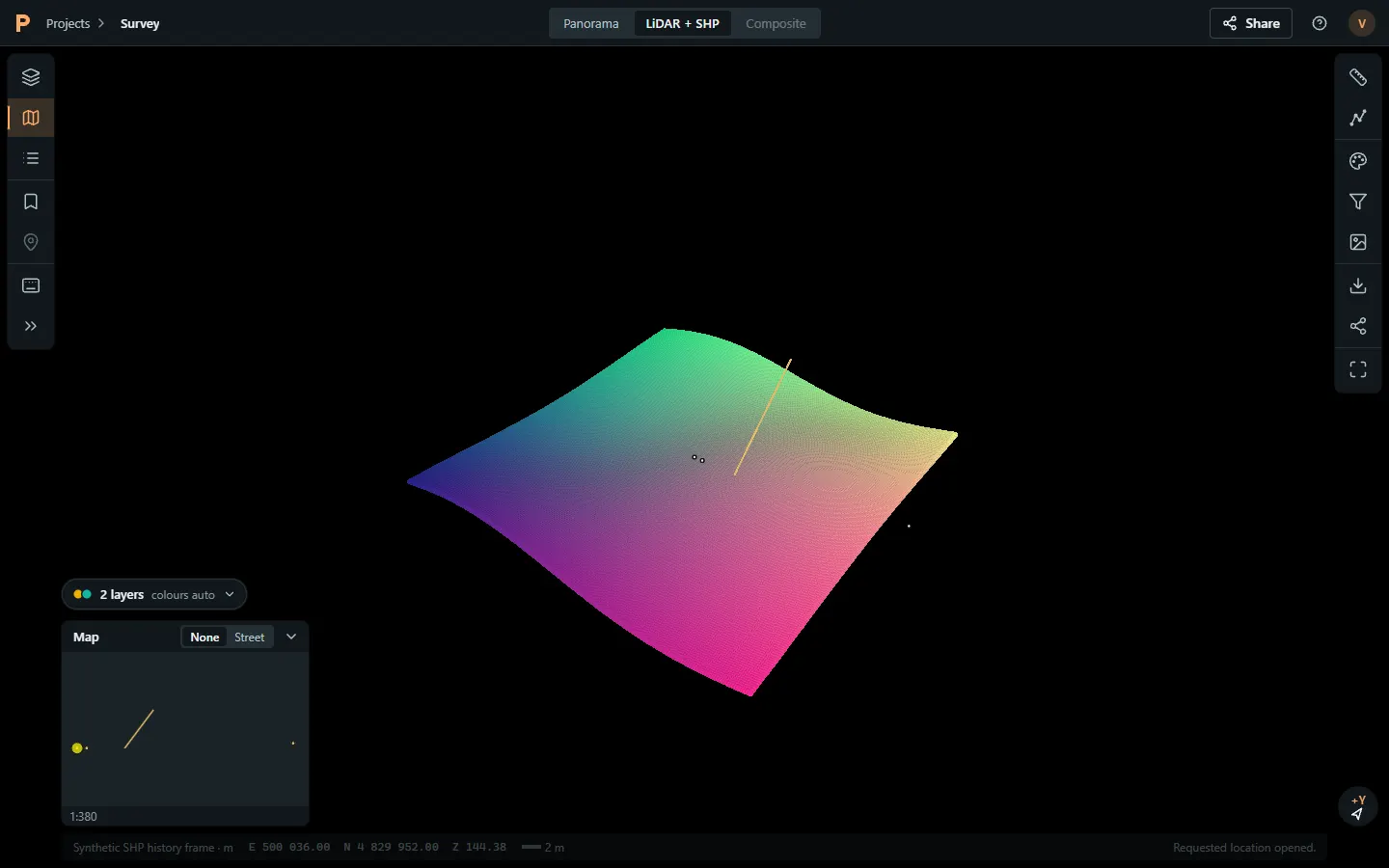Viewport: 1389px width, 868px height.
Task: Open bookmarks from the left sidebar
Action: [x=31, y=202]
